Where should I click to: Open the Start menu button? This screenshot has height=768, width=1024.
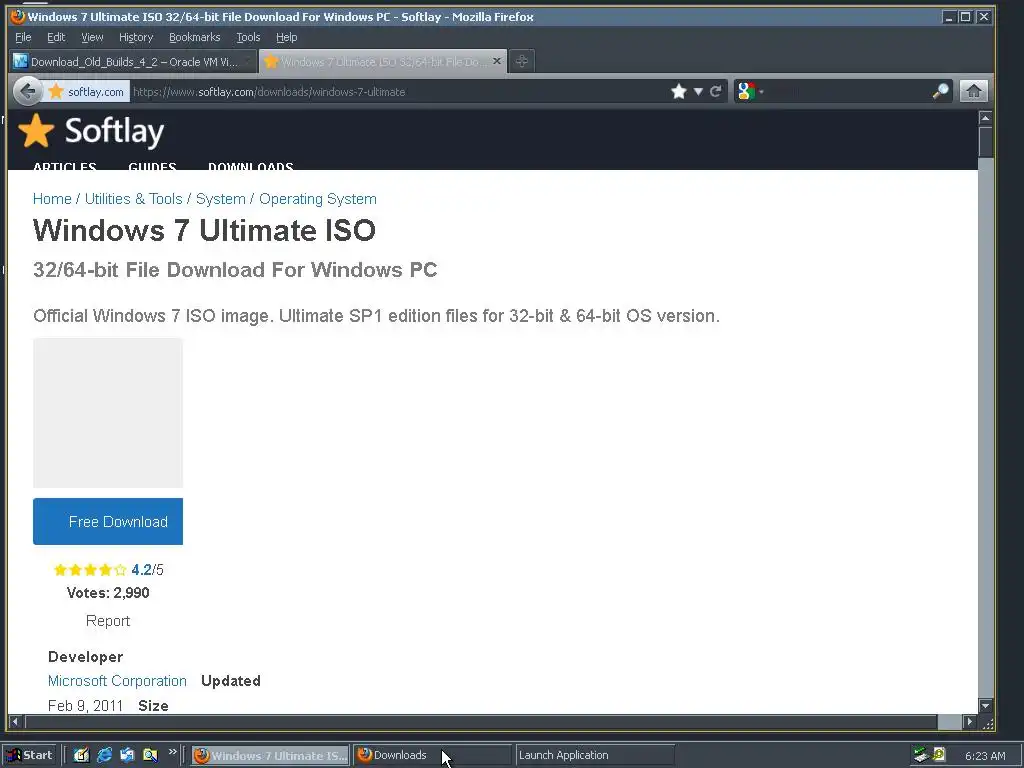31,755
